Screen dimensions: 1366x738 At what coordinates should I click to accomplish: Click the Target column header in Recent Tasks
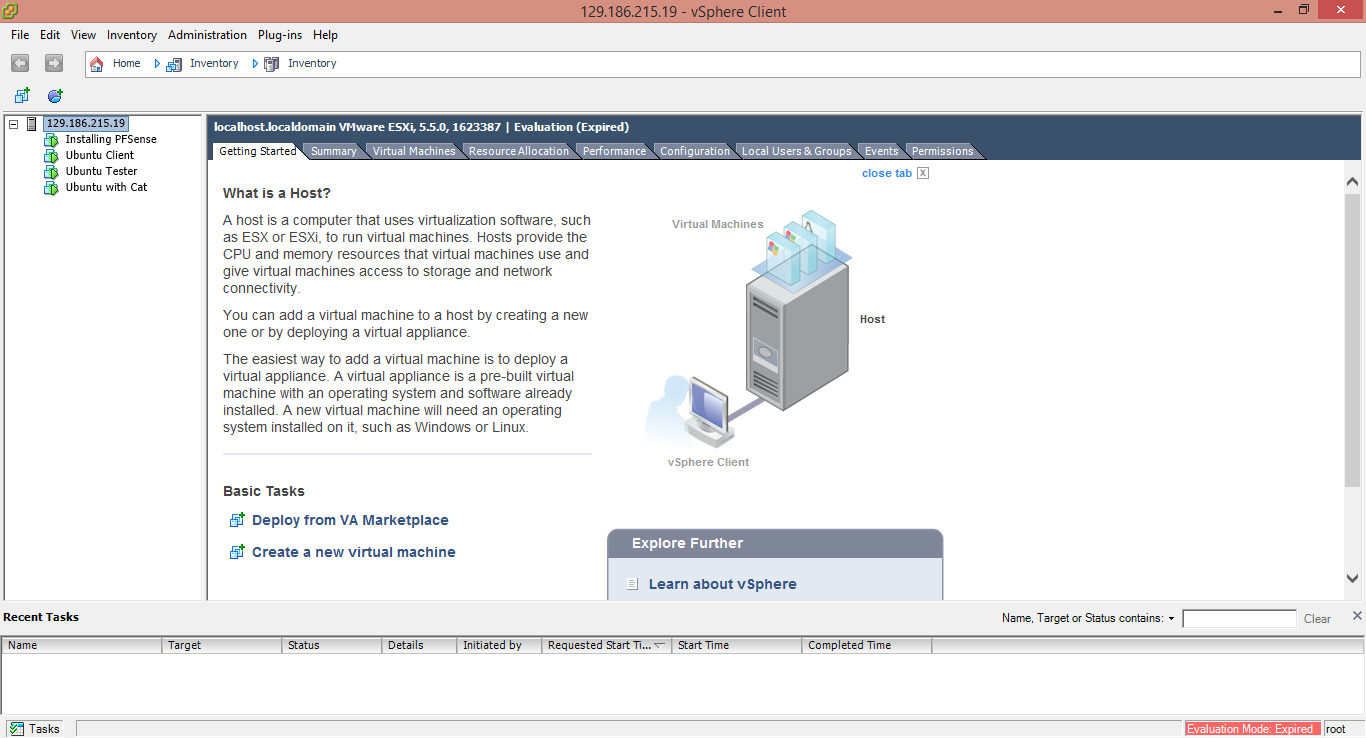222,646
